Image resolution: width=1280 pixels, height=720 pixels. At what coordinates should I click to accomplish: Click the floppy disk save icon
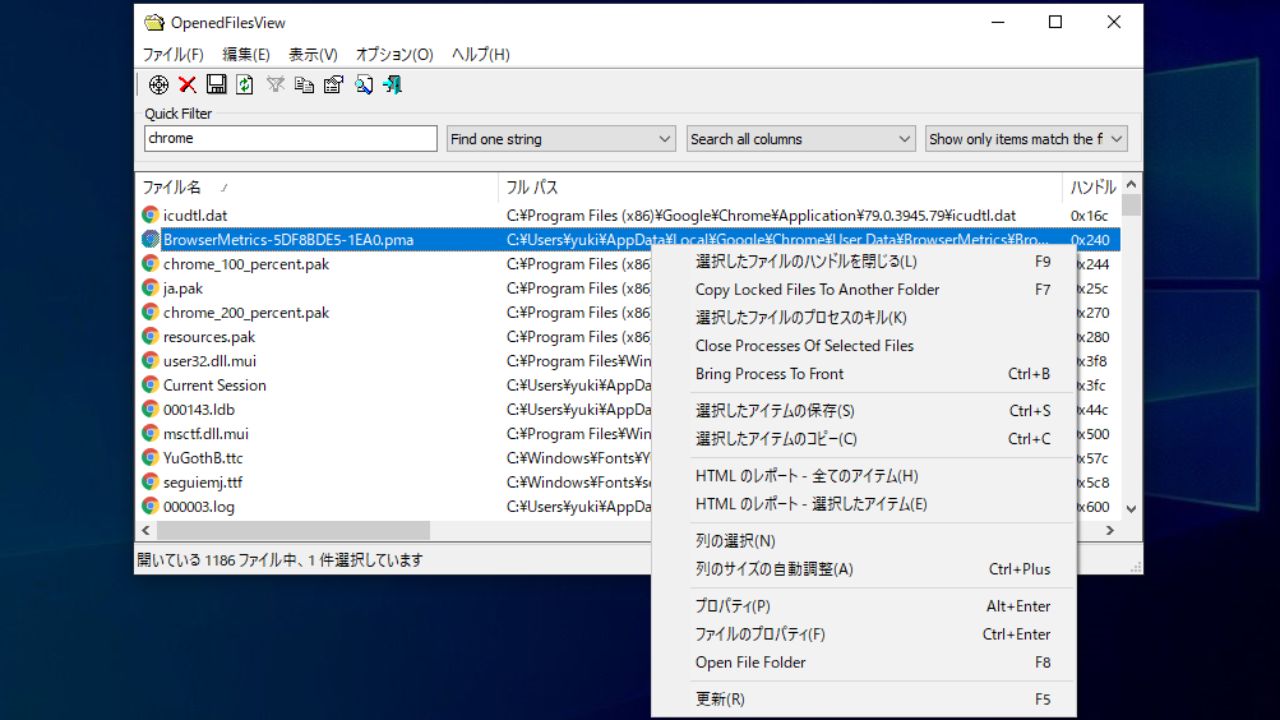[x=216, y=85]
